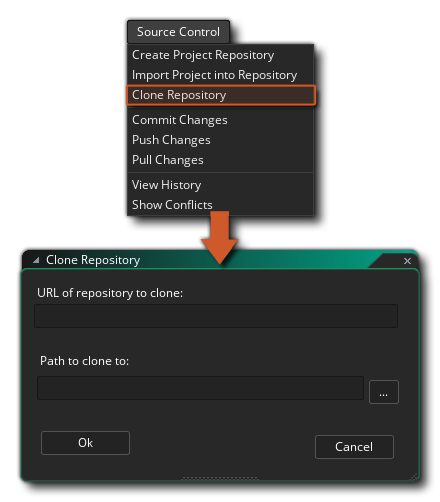The height and width of the screenshot is (502, 440).
Task: Close the Clone Repository dialog
Action: tap(407, 261)
